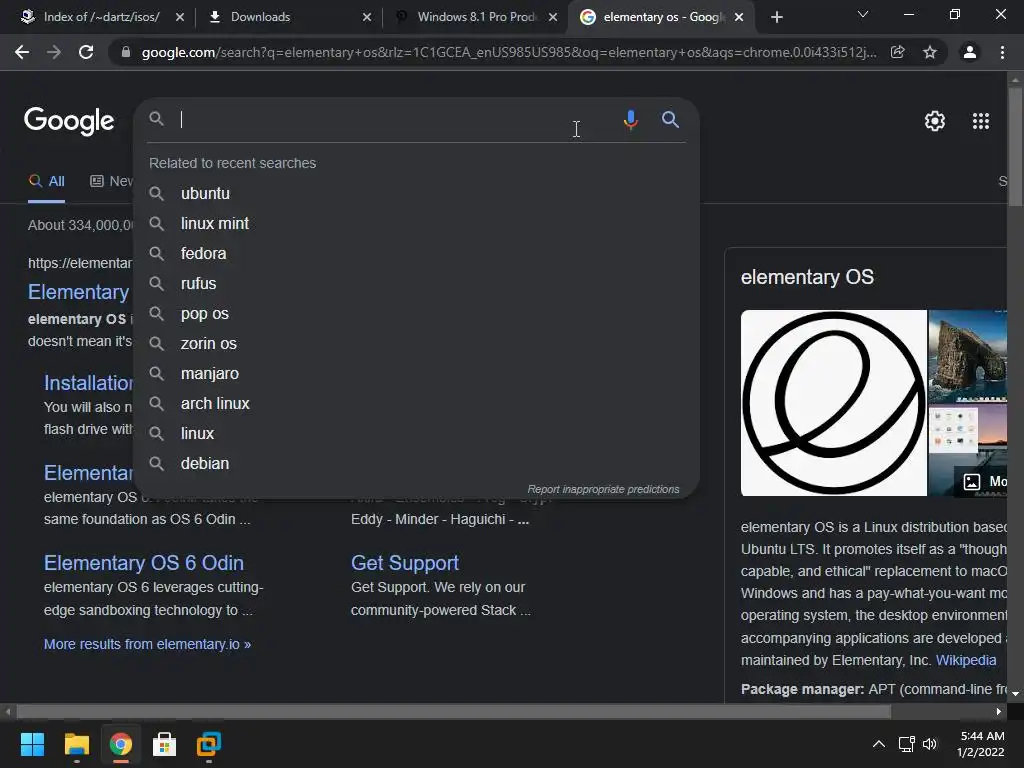Go forward to the next page
1024x768 pixels.
[54, 52]
